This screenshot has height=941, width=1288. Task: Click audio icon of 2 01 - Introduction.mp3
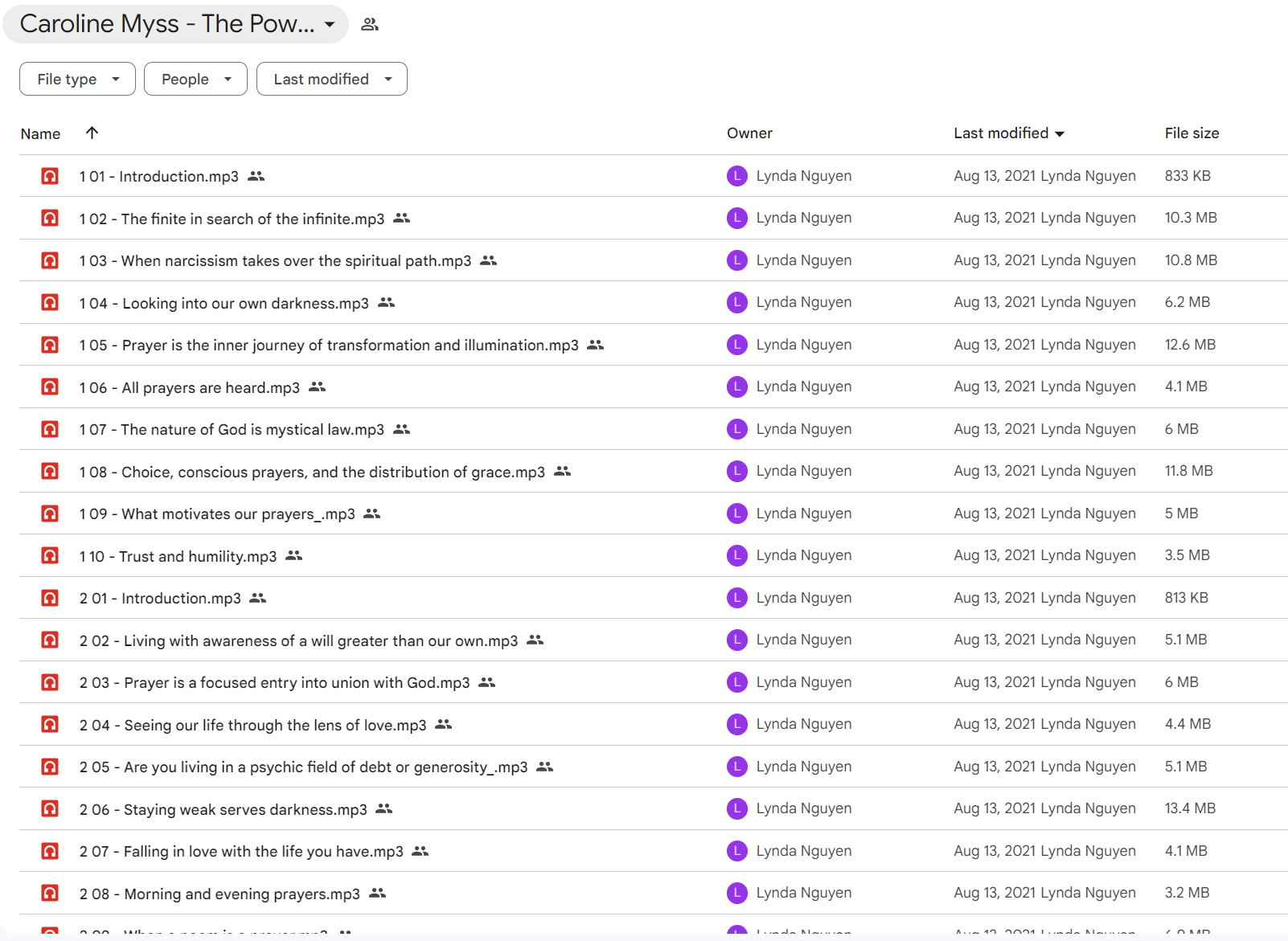[x=50, y=598]
